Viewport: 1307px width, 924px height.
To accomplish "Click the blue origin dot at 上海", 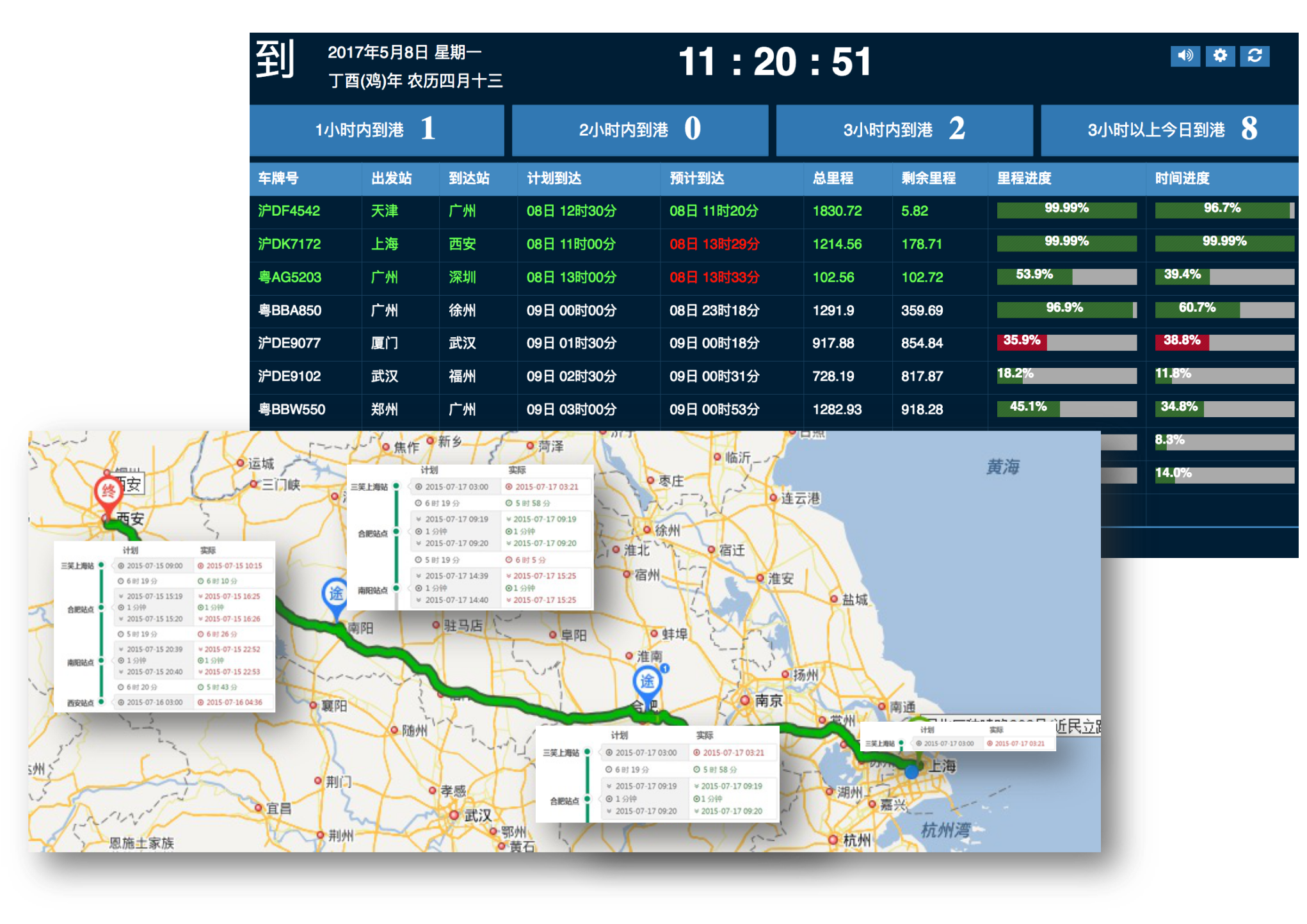I will [911, 772].
